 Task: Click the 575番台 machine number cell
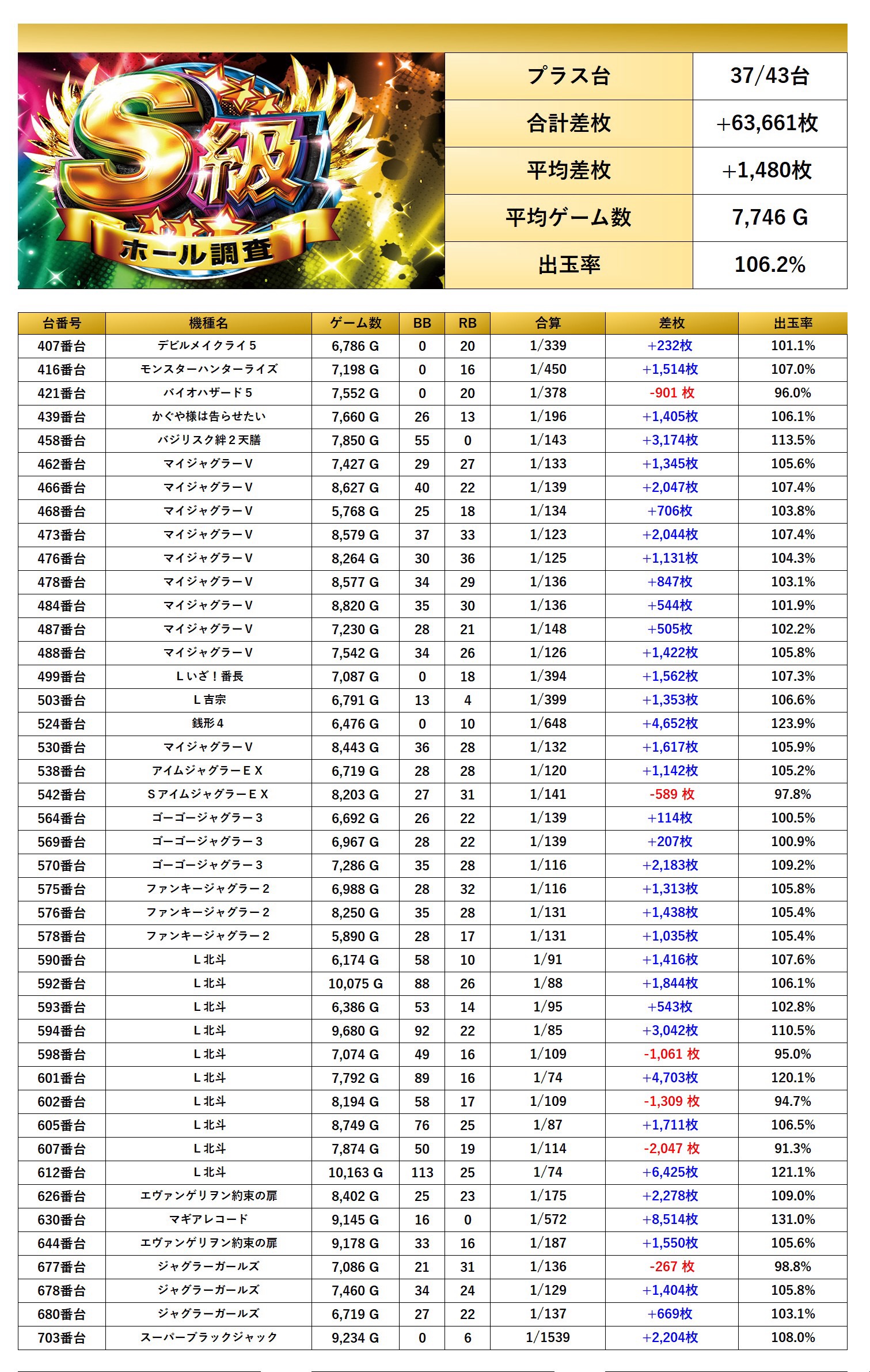(62, 889)
